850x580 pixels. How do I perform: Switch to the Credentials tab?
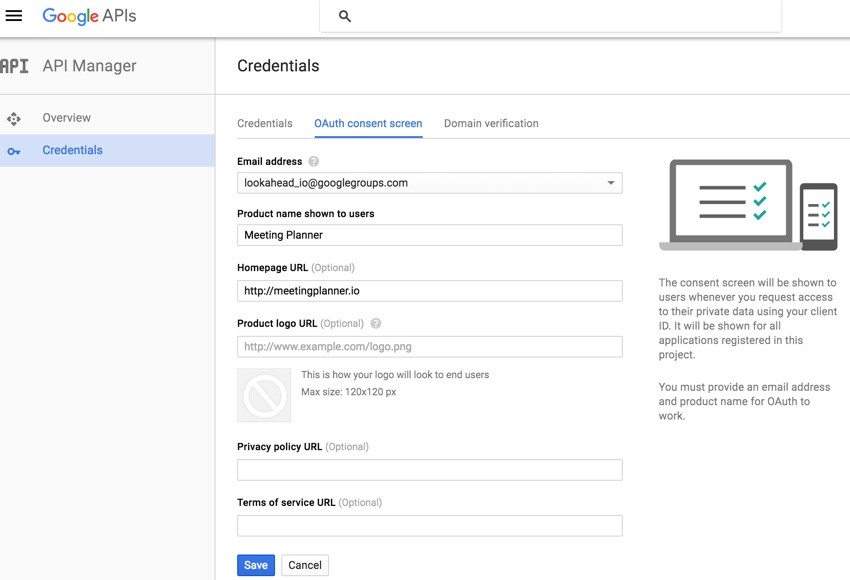265,124
